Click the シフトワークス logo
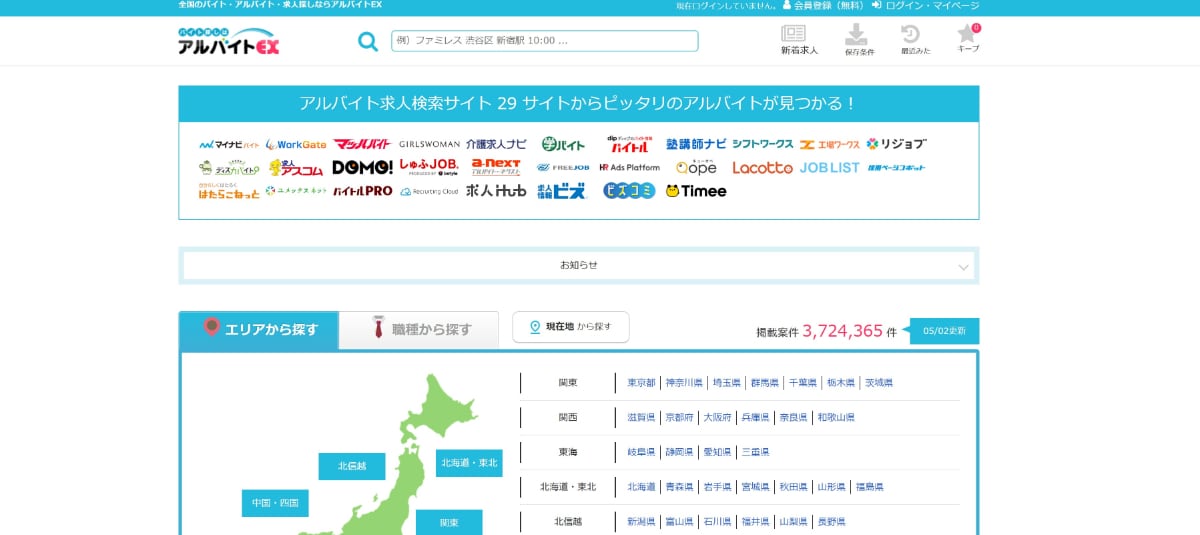This screenshot has height=535, width=1200. click(x=763, y=144)
